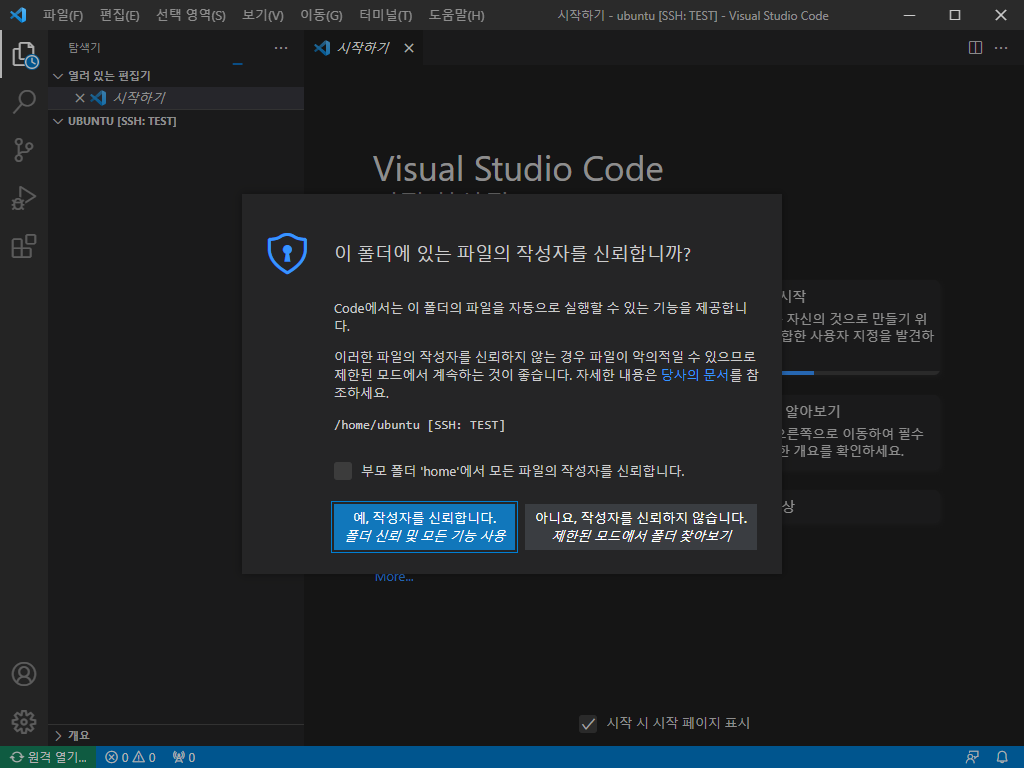The height and width of the screenshot is (768, 1024).
Task: Close 시작하기 in open editors list
Action: 80,98
